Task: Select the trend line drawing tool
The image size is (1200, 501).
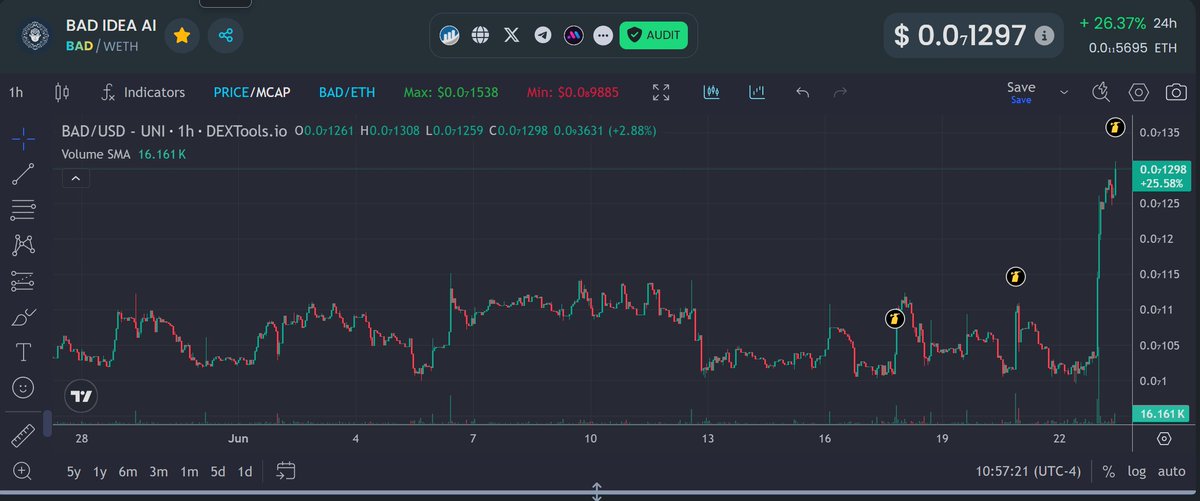Action: pos(23,174)
